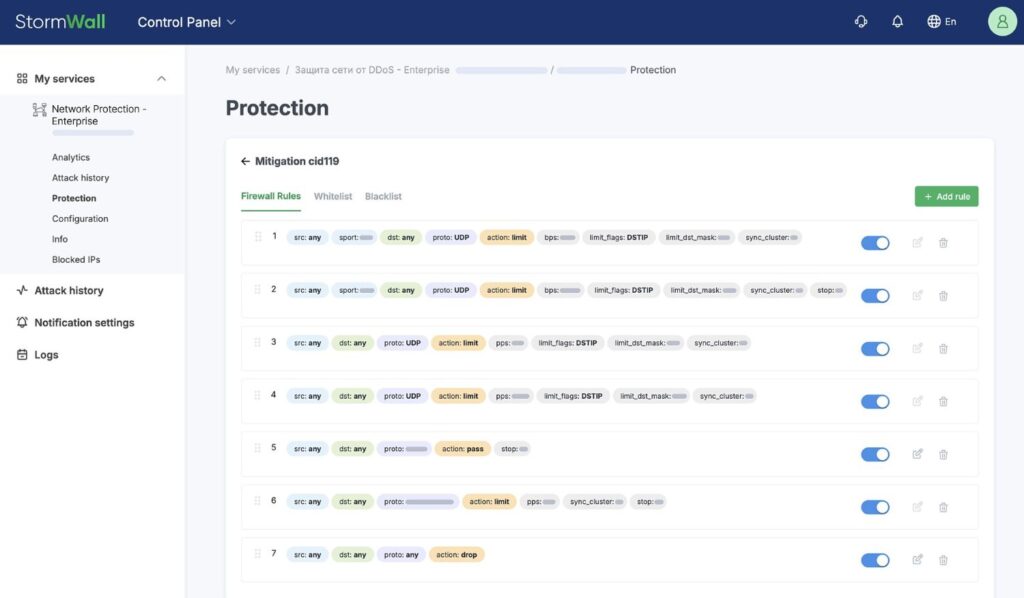
Task: Switch to the Whitelist tab
Action: pos(332,196)
